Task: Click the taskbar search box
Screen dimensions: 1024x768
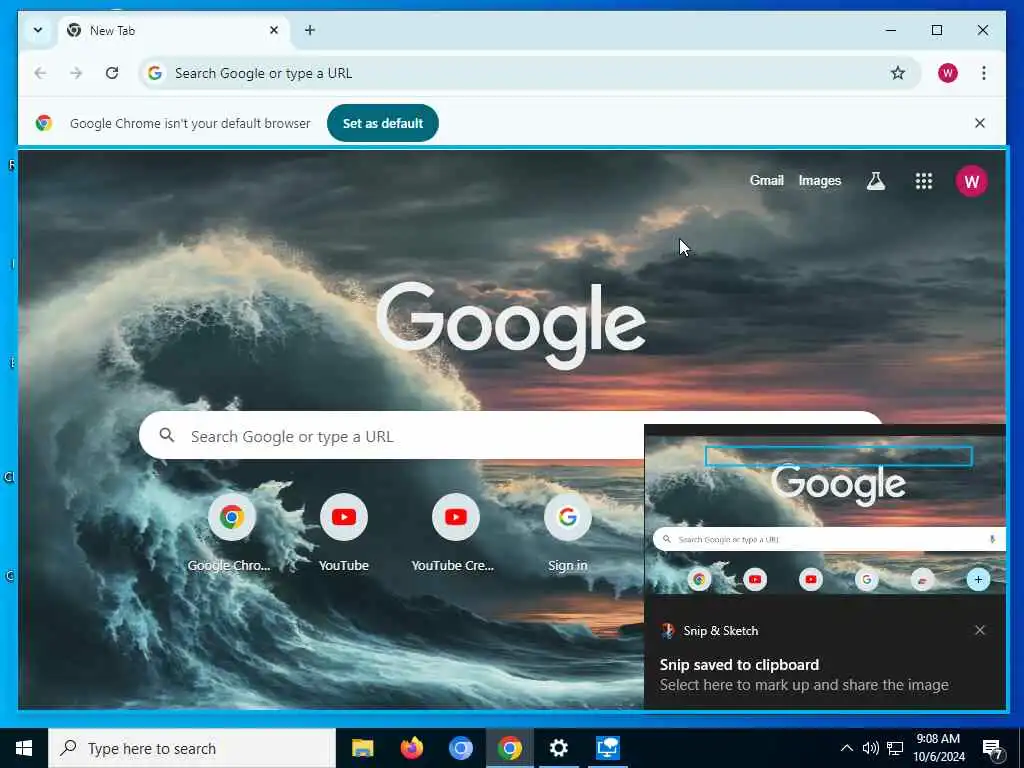Action: click(192, 748)
